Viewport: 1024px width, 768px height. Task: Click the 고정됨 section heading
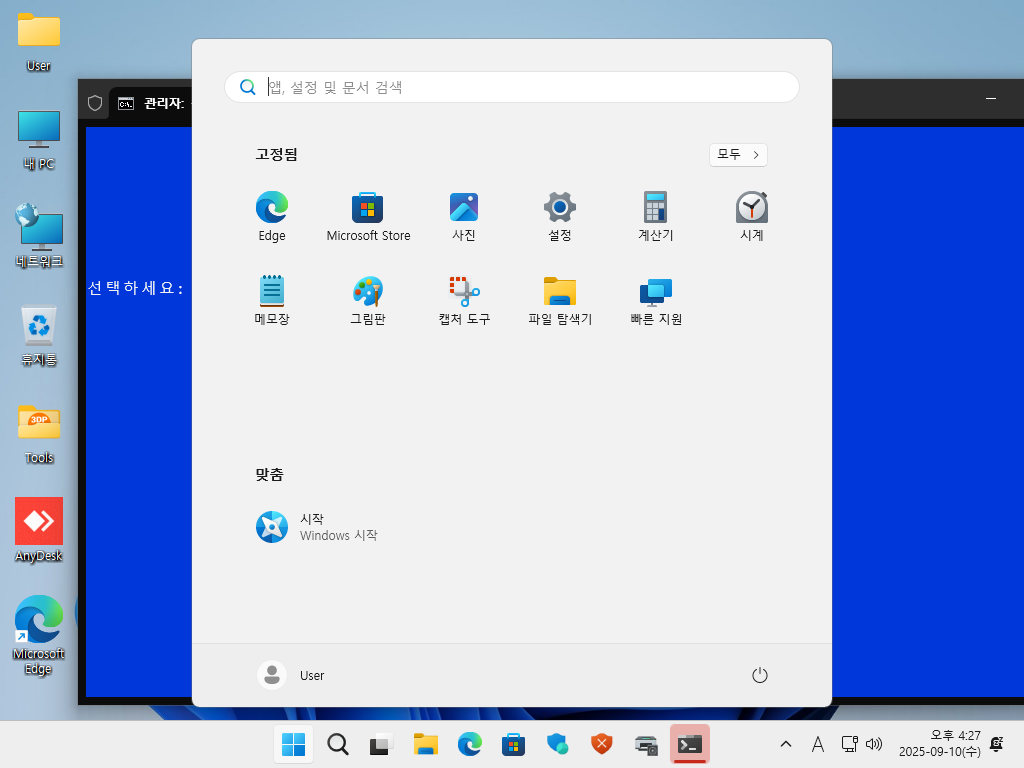point(276,154)
